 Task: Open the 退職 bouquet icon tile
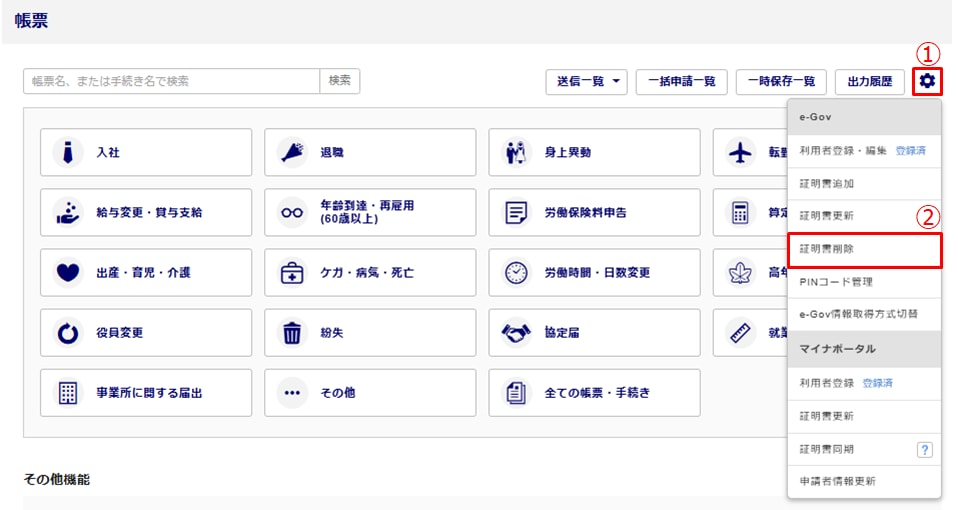point(292,153)
